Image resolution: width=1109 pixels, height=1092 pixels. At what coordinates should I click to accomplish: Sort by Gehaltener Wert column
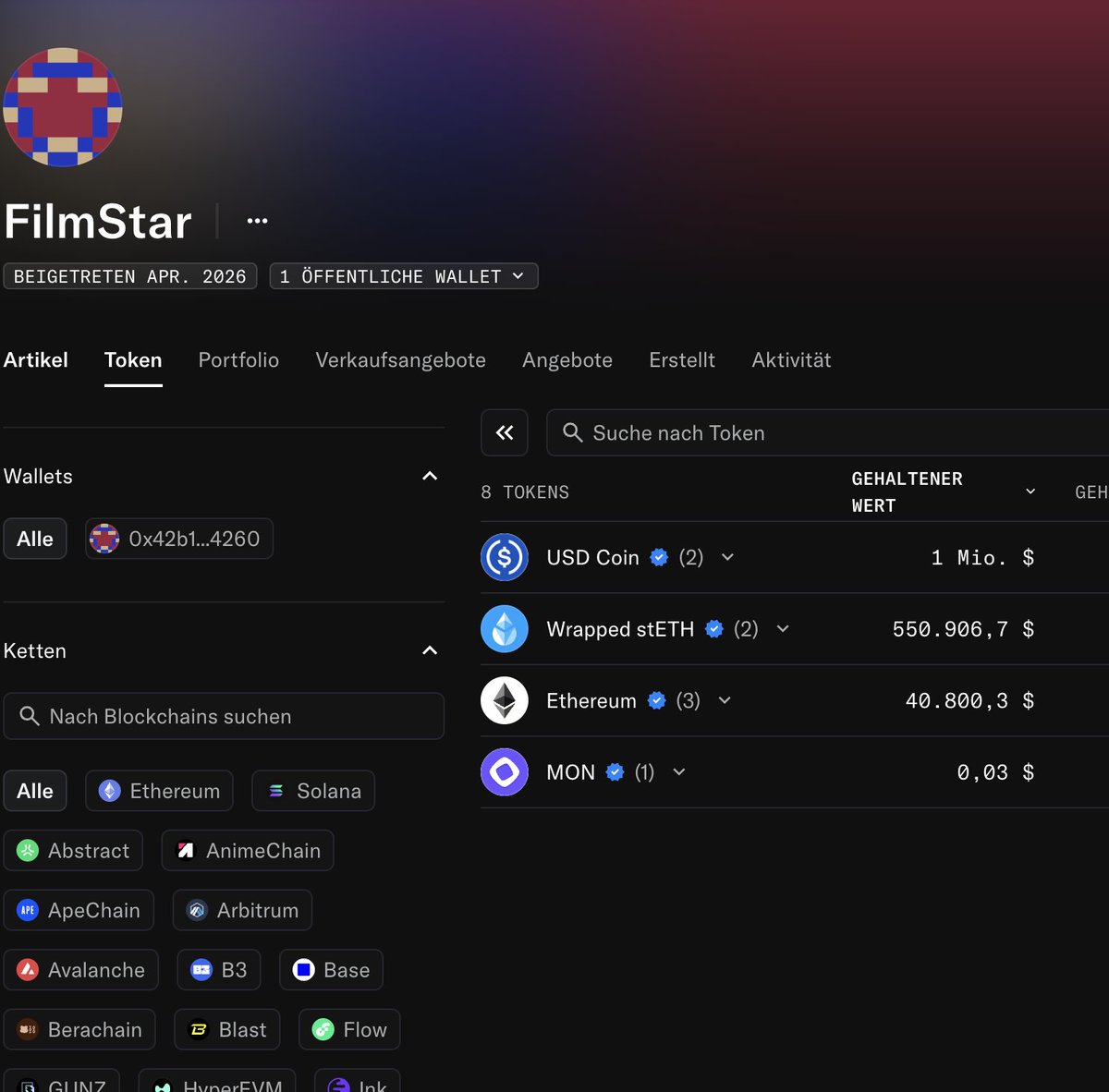click(x=943, y=491)
